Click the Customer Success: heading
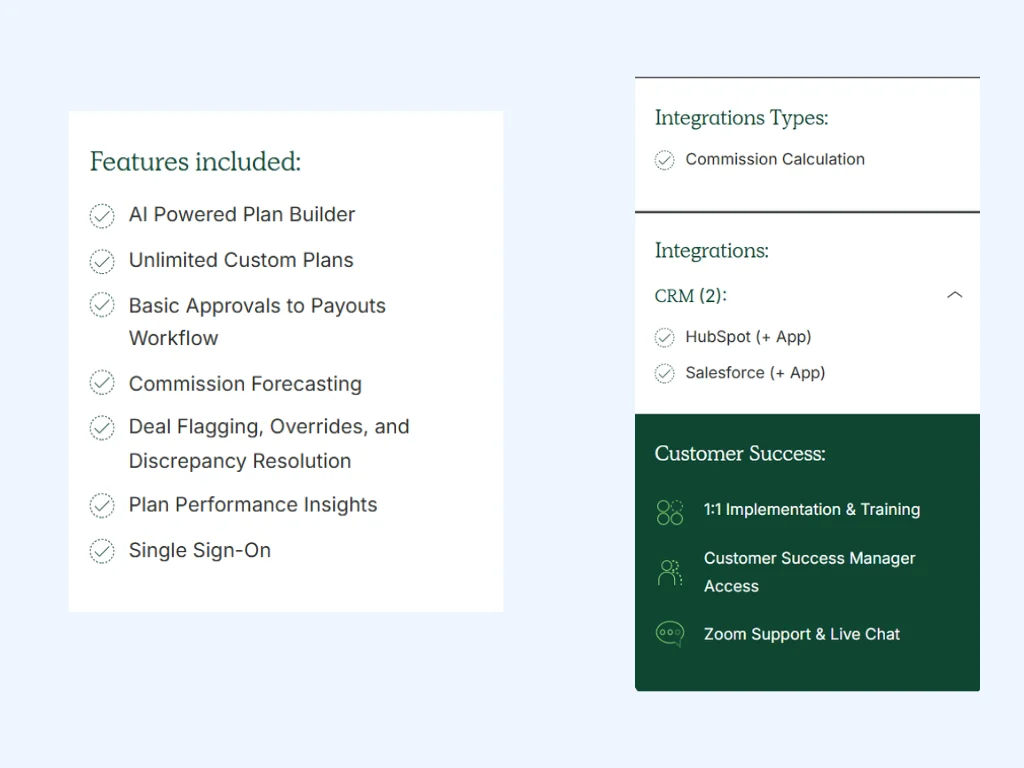 (740, 453)
